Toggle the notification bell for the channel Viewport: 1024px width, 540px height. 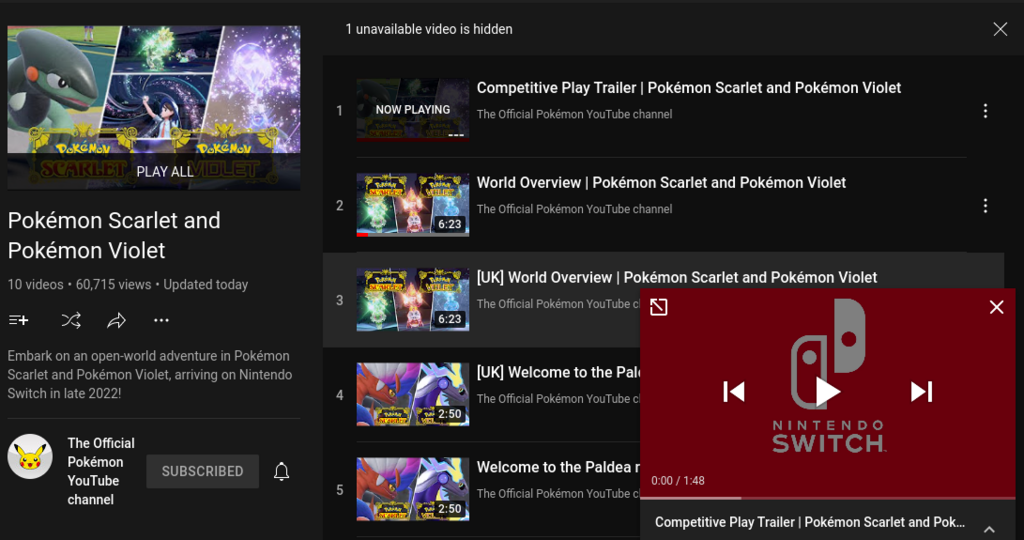pos(281,471)
